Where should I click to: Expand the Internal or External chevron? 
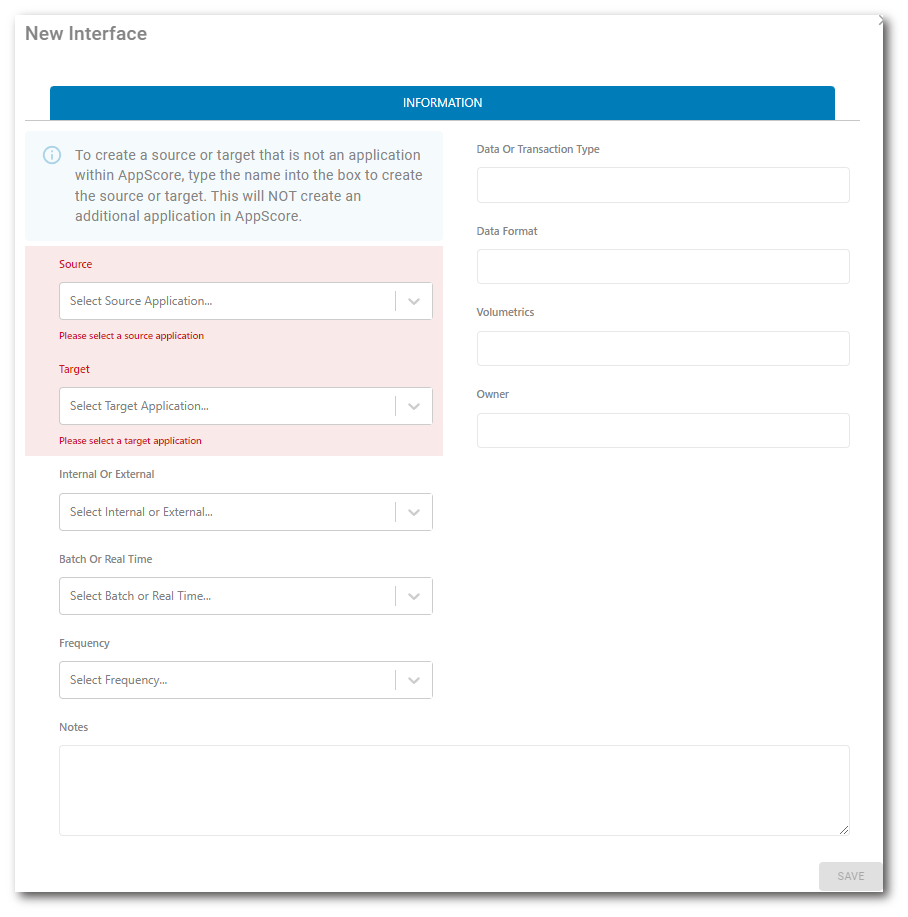(x=414, y=512)
